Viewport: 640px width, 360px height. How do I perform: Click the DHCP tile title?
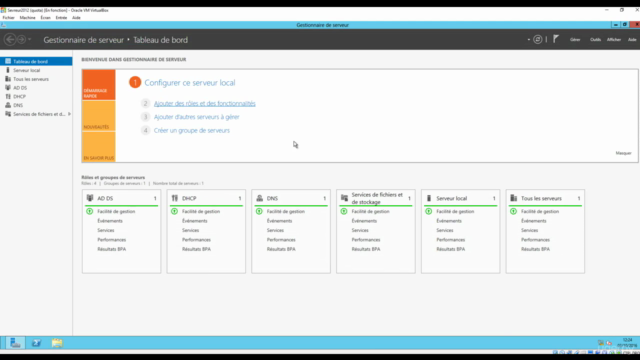189,198
